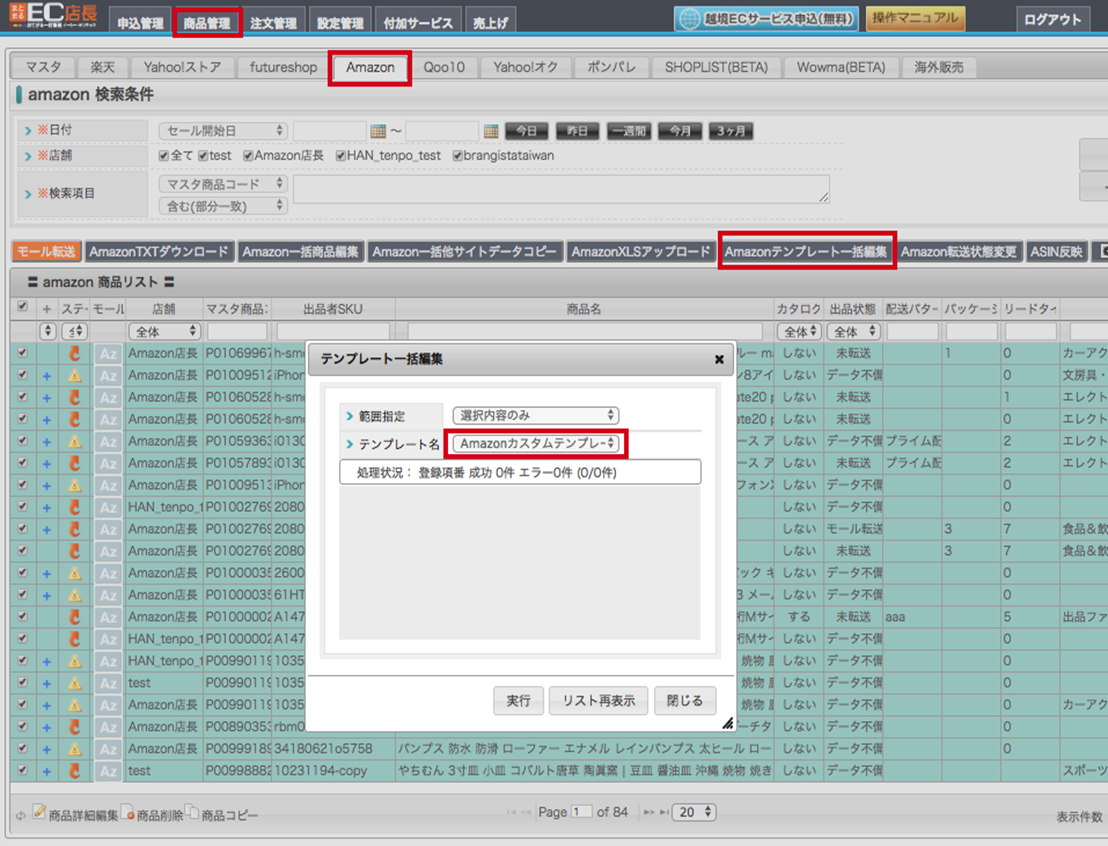Image resolution: width=1108 pixels, height=846 pixels.
Task: Open the 設定管理 top menu tab
Action: [340, 20]
